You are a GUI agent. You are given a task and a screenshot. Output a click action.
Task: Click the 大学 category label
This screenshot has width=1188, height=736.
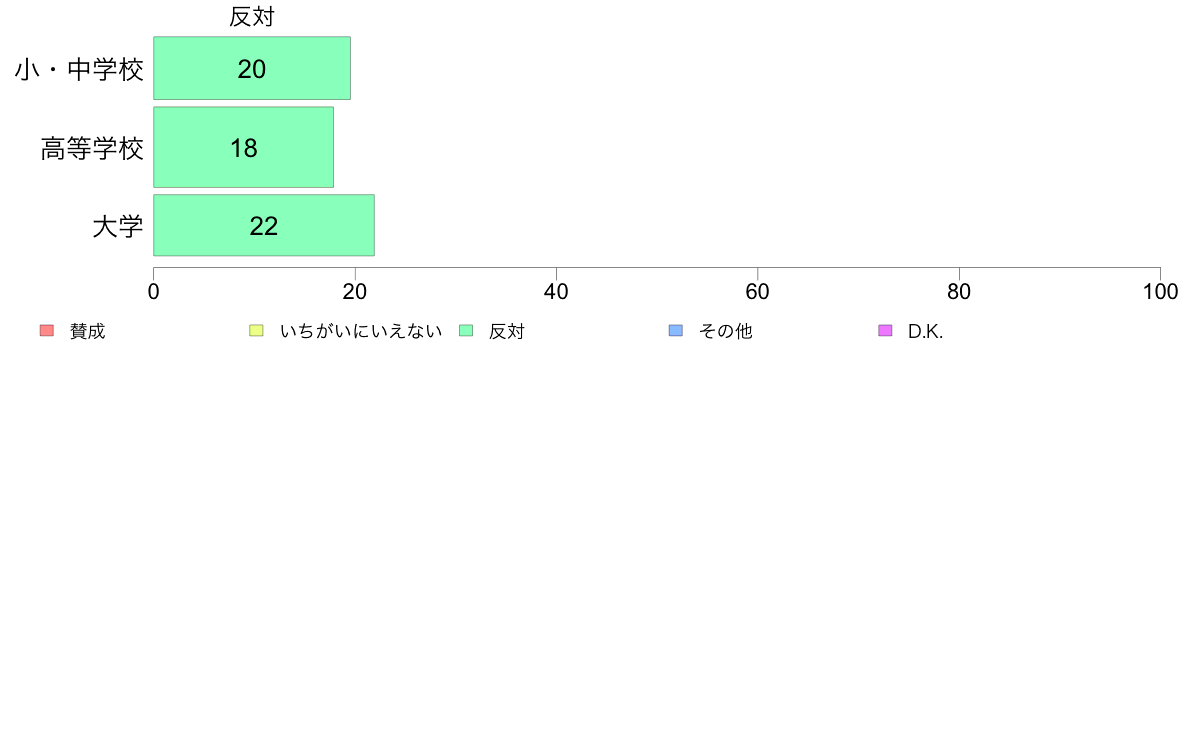coord(117,227)
